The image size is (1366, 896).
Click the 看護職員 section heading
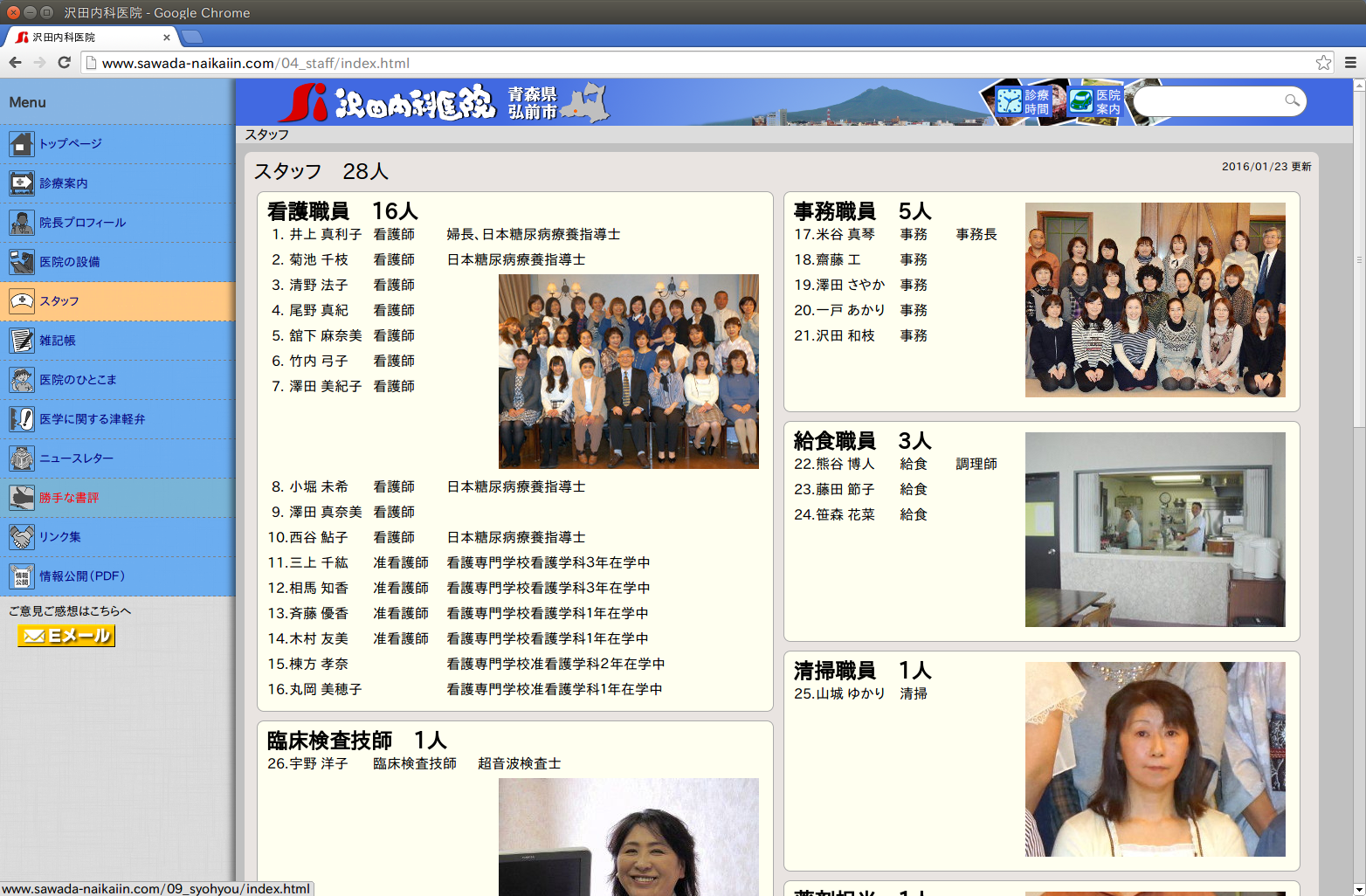coord(342,211)
